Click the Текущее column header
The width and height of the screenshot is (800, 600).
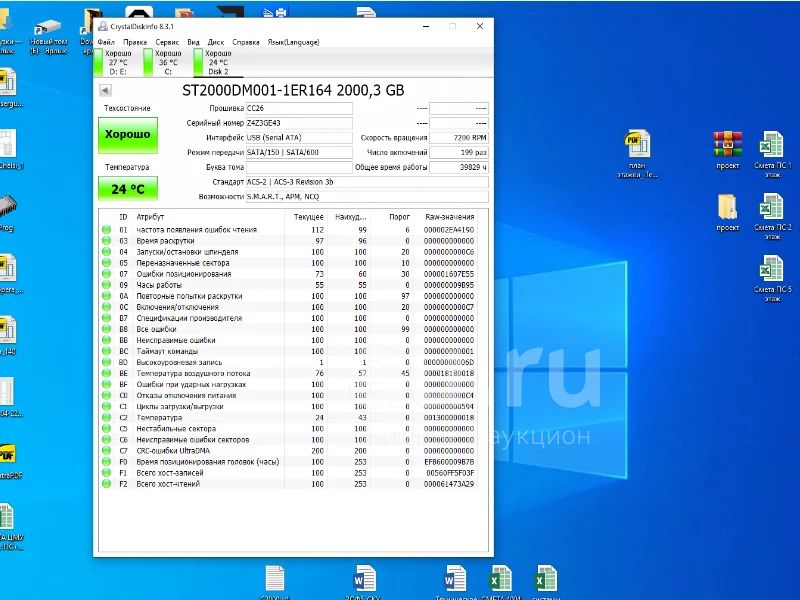coord(309,217)
